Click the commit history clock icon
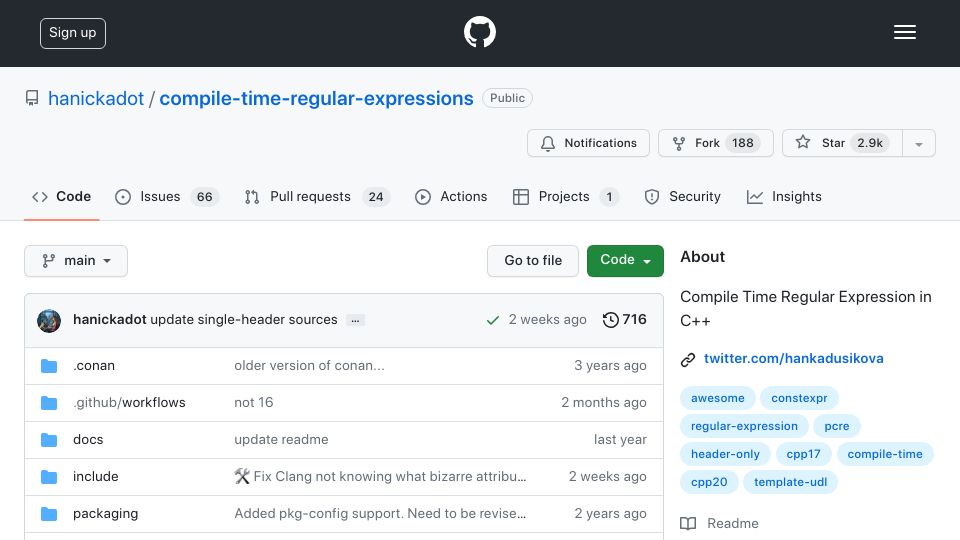960x540 pixels. pyautogui.click(x=610, y=320)
